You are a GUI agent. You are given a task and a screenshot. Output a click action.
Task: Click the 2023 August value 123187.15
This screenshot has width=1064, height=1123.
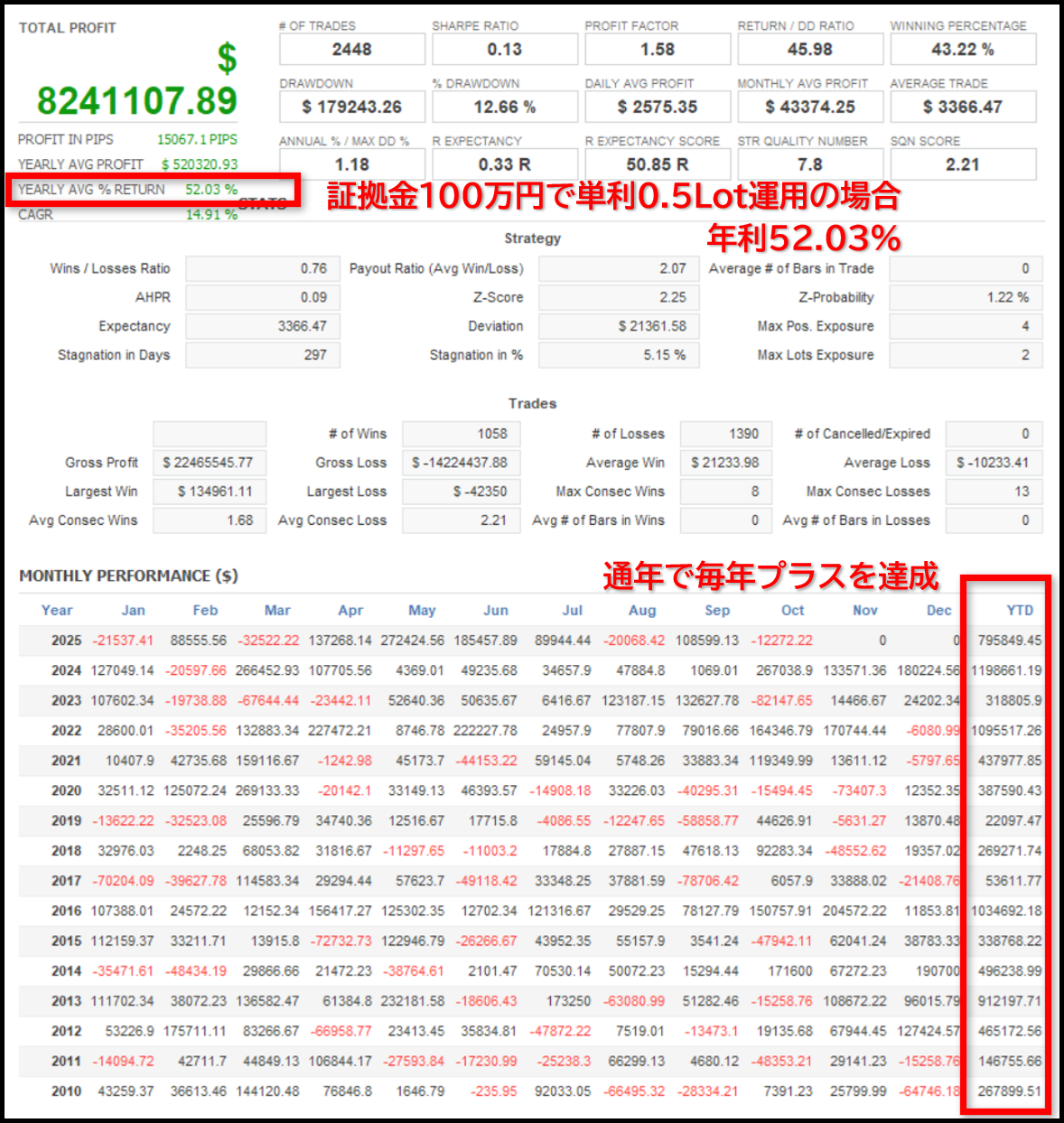click(x=633, y=700)
